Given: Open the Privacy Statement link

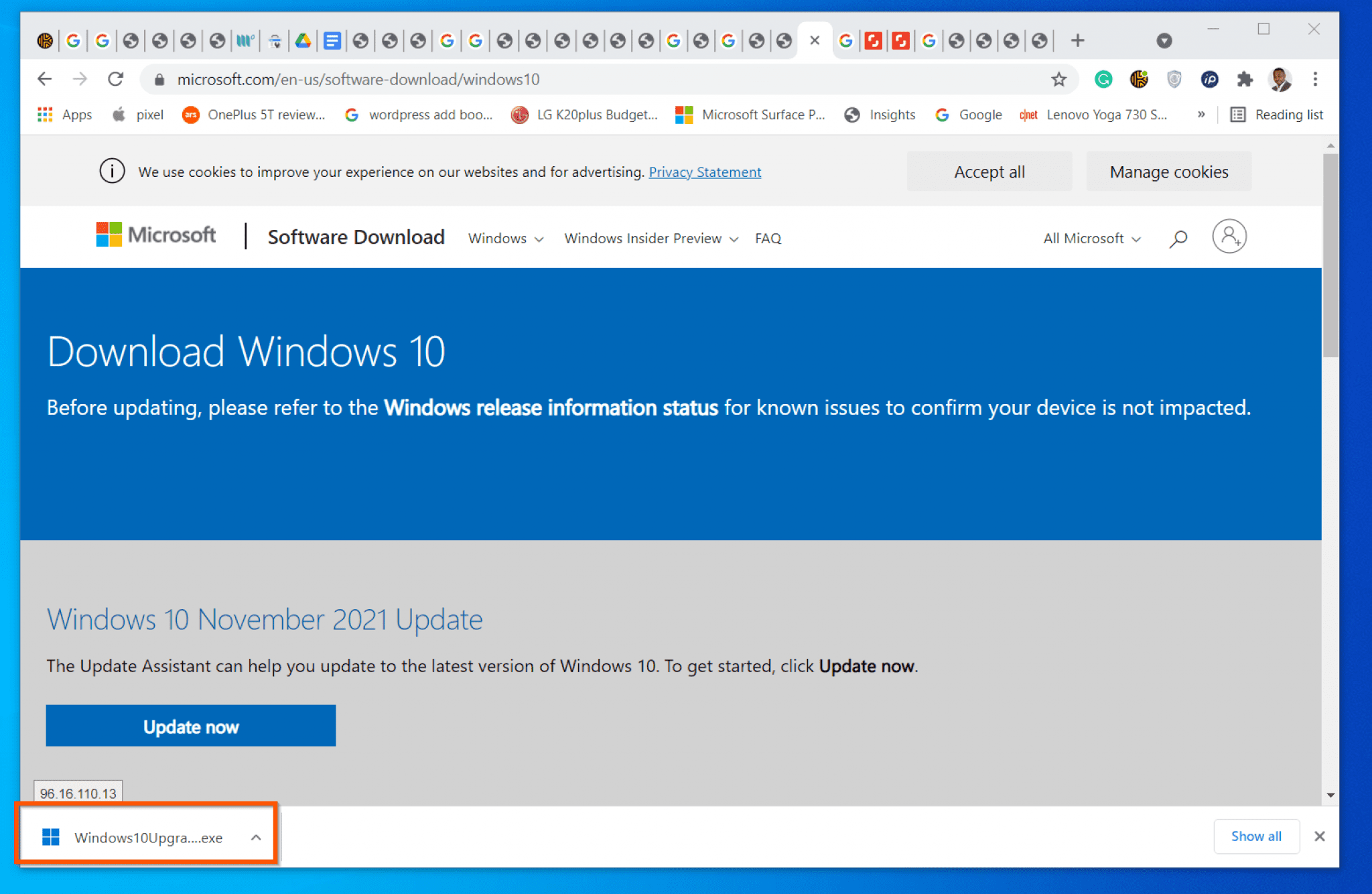Looking at the screenshot, I should [705, 172].
